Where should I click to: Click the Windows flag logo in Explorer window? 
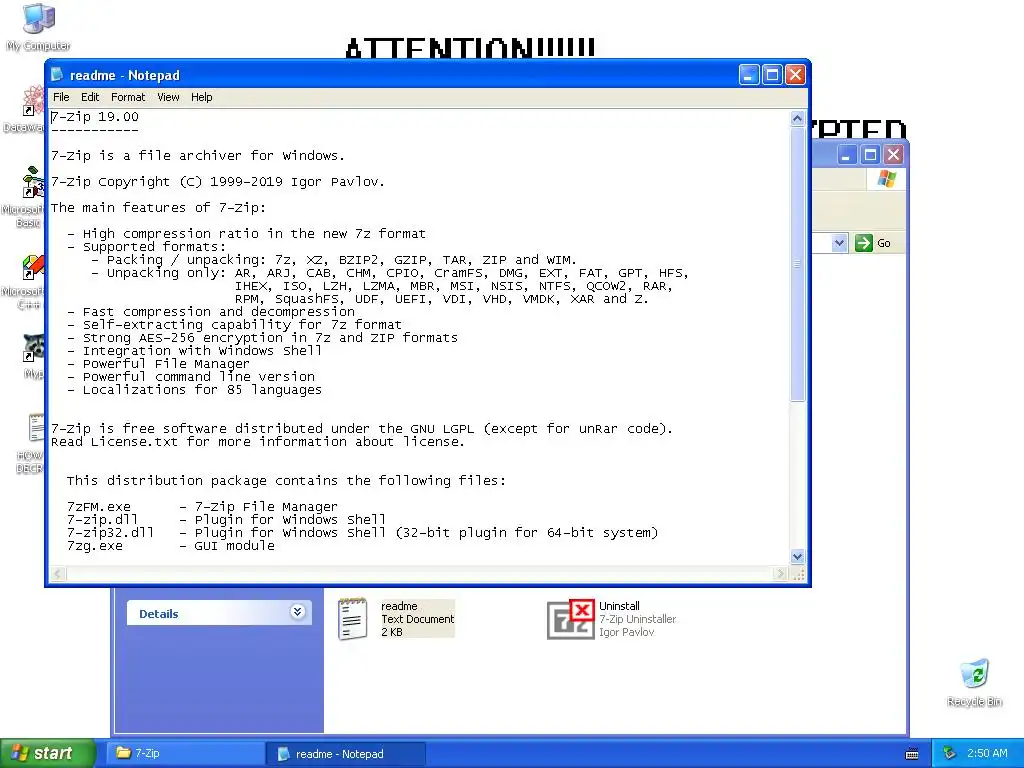pos(887,178)
